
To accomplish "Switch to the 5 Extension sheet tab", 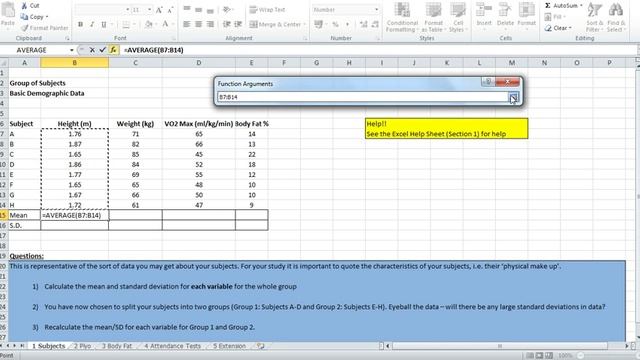I will [x=229, y=346].
